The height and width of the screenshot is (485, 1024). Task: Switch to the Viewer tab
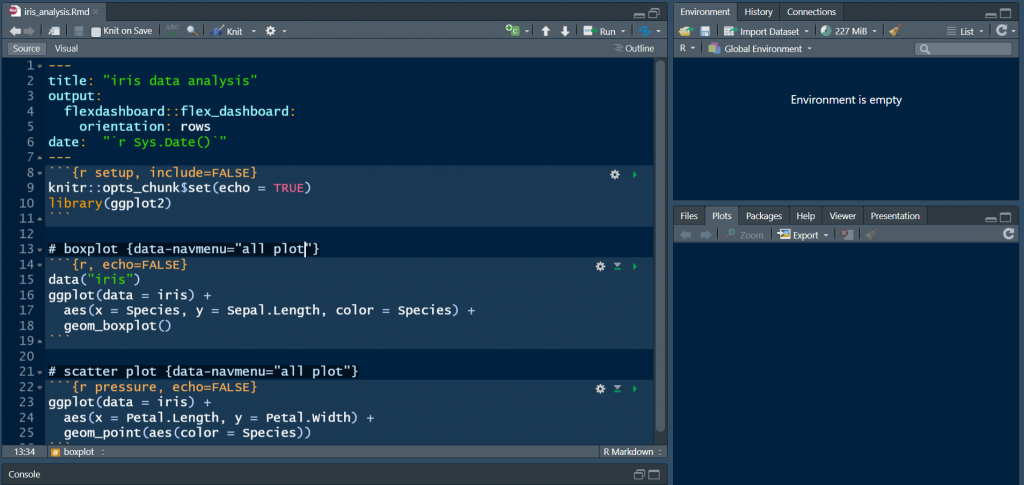[x=842, y=216]
